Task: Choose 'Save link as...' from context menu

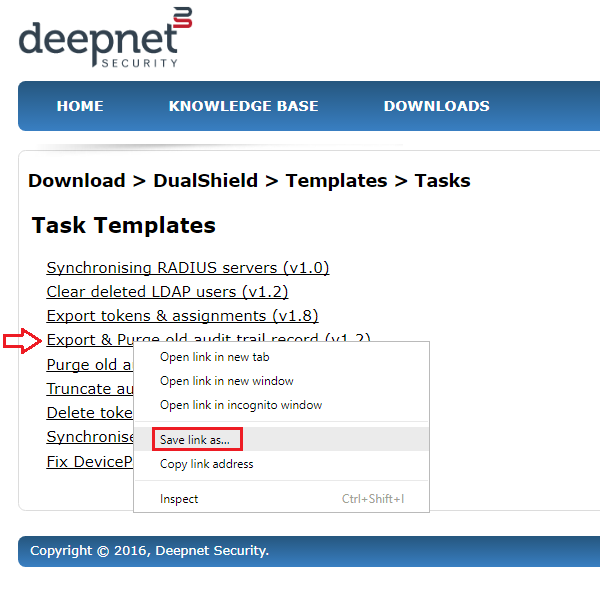Action: click(201, 439)
